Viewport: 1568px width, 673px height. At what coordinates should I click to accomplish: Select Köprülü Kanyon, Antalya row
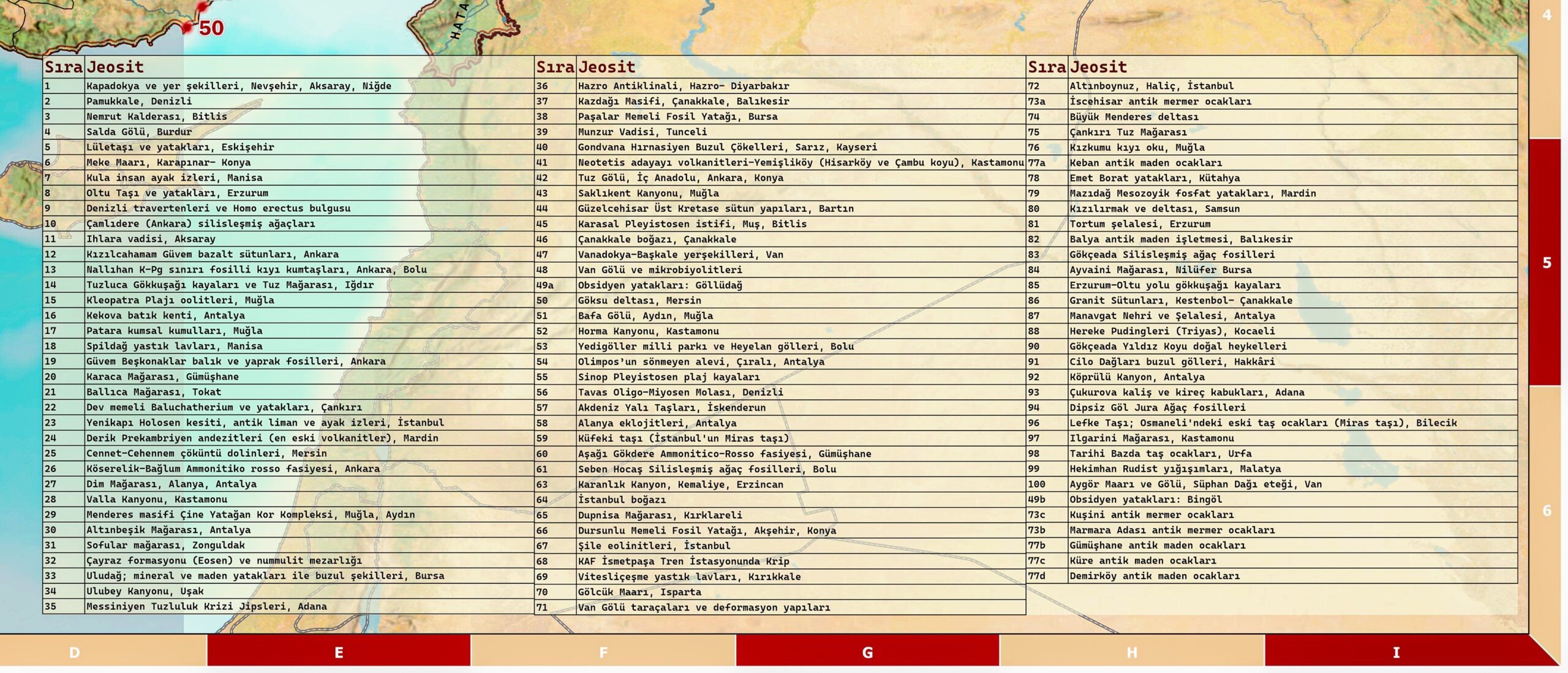(1137, 377)
